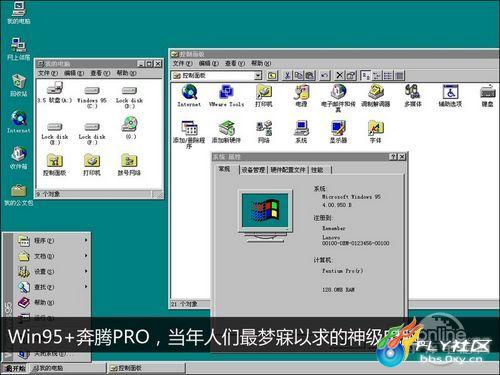Open the 字体 (Fonts) folder icon
Screen dimensions: 500x375
click(376, 132)
